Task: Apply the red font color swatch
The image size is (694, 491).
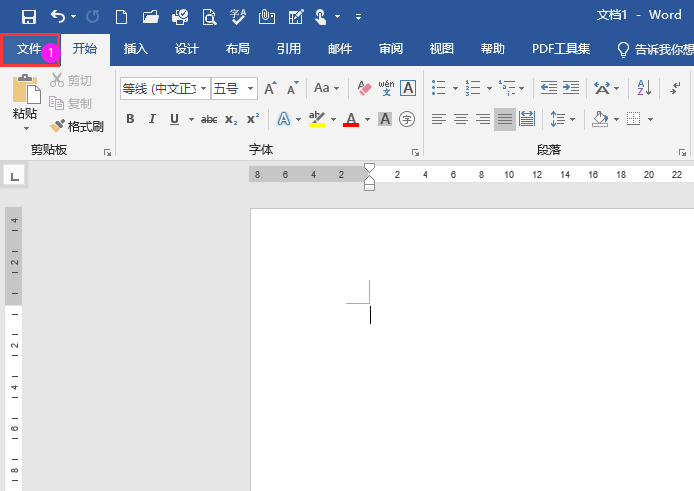Action: (351, 120)
